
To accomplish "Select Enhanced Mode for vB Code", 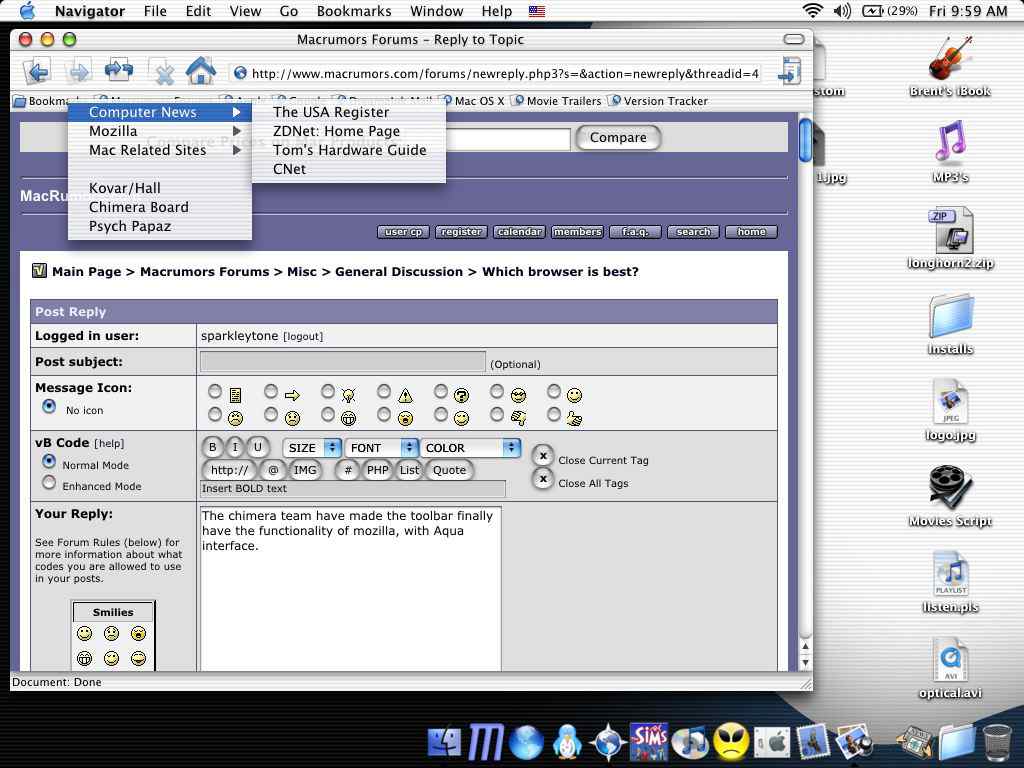I will [x=49, y=483].
